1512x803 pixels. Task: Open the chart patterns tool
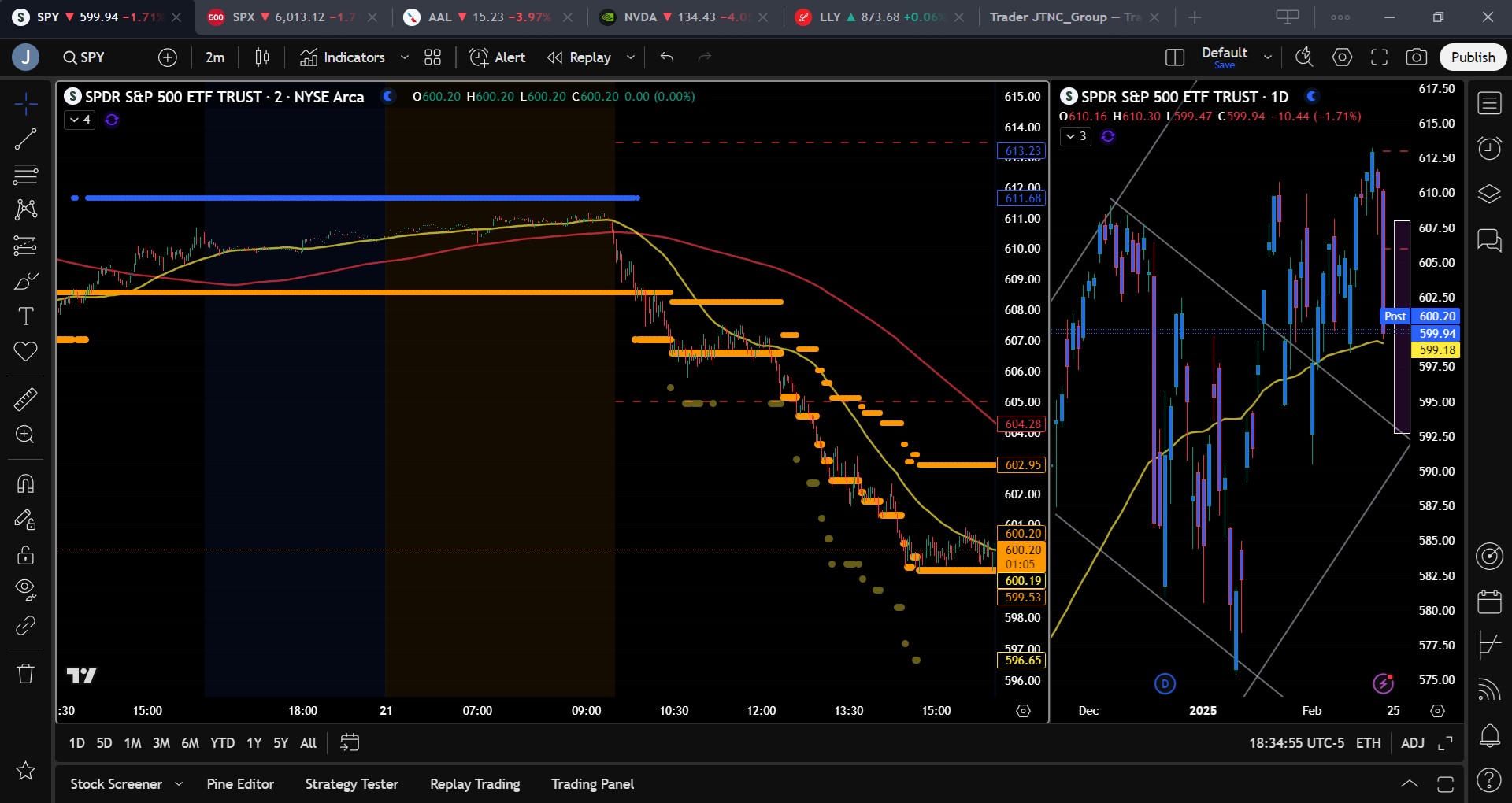click(25, 209)
